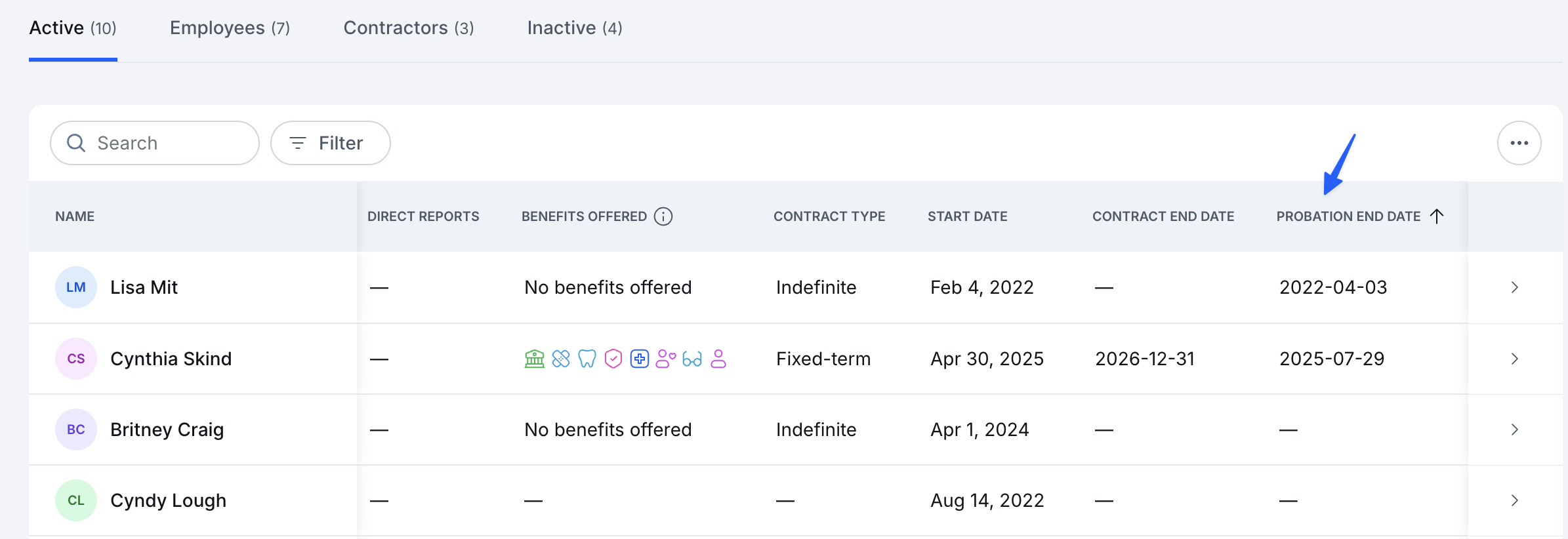Switch to the Employees tab
The height and width of the screenshot is (539, 1568).
point(230,28)
